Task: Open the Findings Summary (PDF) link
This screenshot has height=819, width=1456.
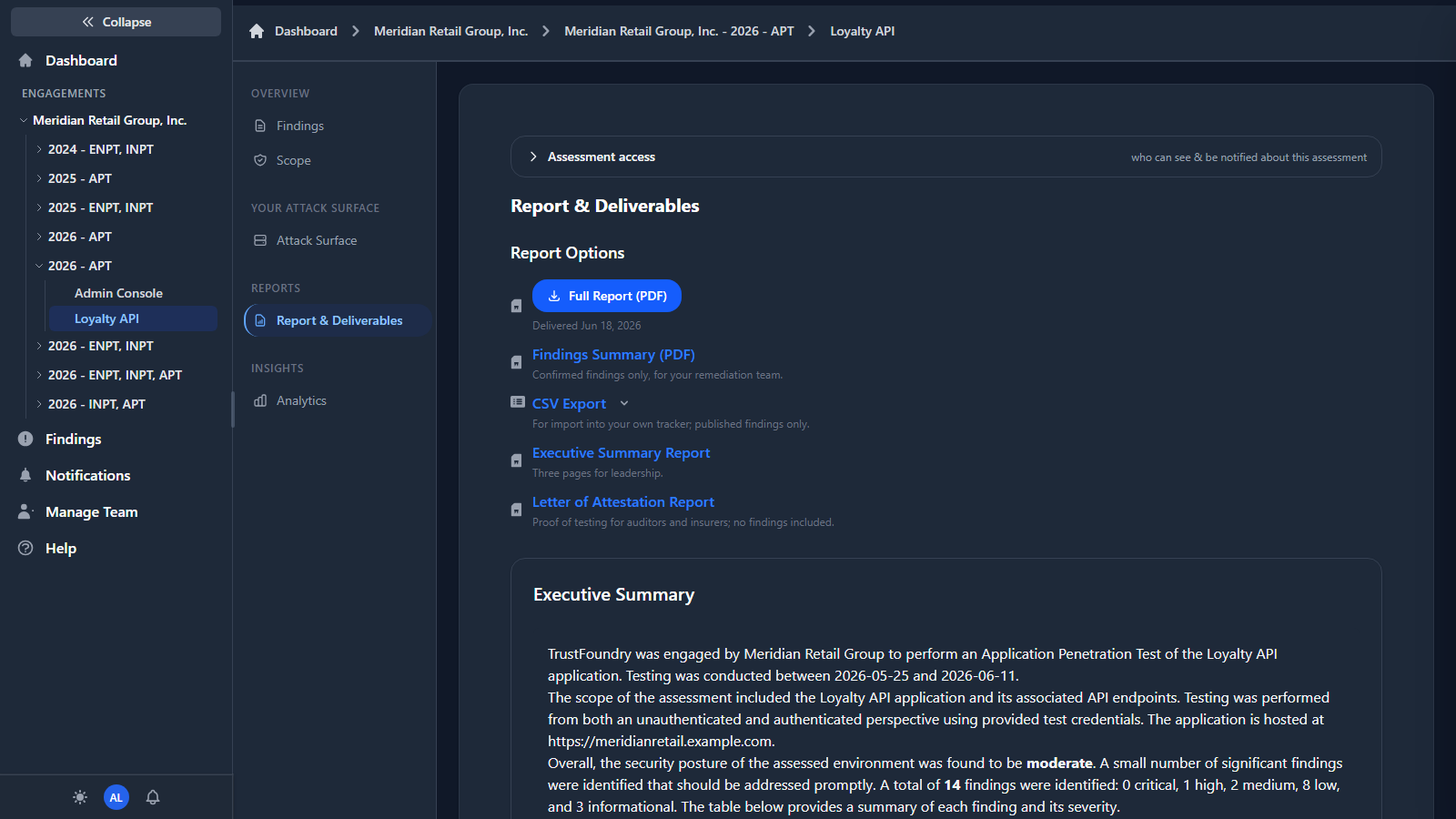Action: coord(613,355)
